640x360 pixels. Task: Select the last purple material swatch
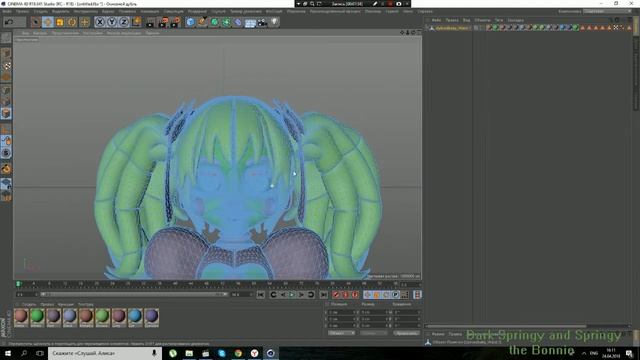151,318
